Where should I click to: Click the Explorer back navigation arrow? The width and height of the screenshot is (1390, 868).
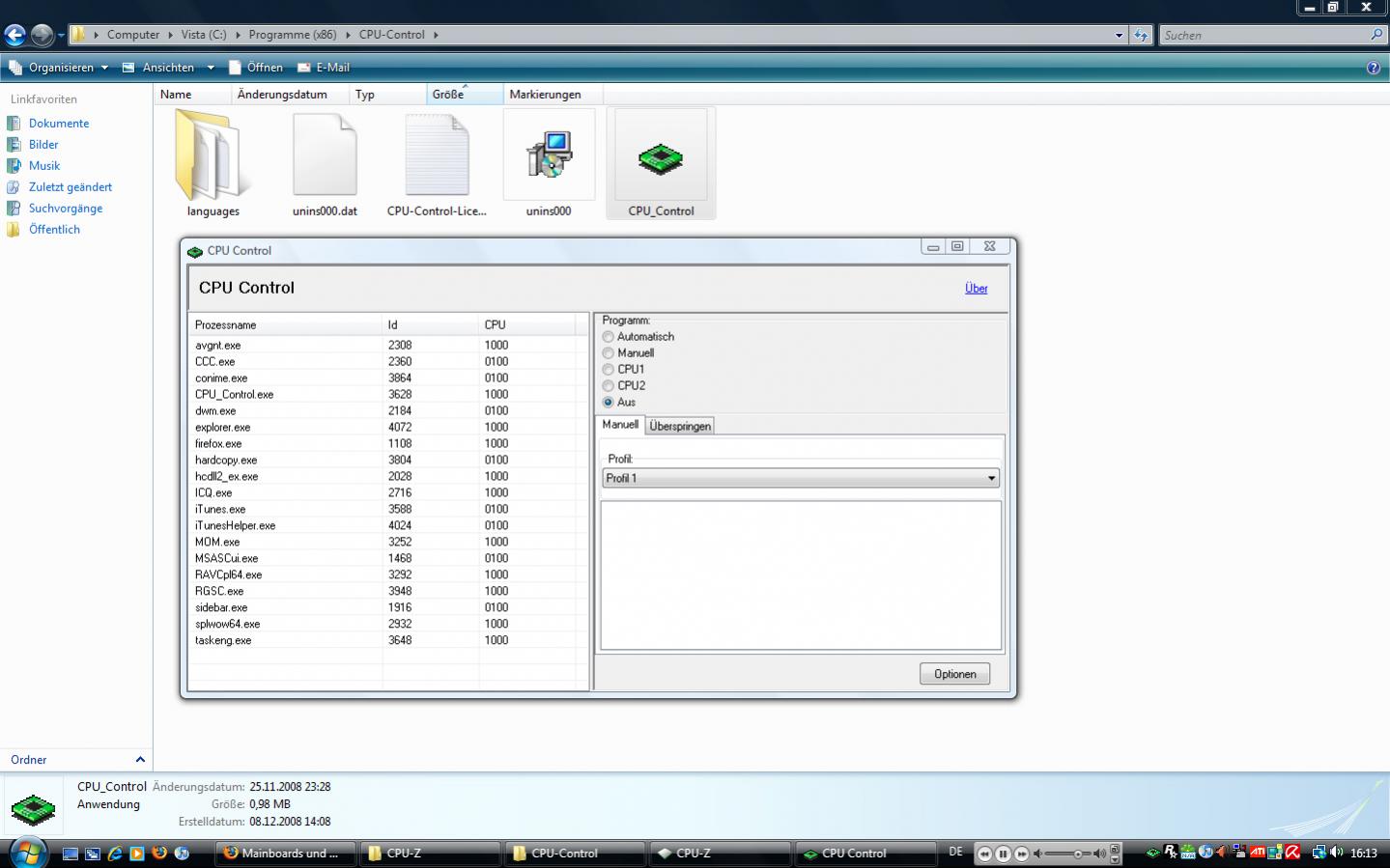14,36
